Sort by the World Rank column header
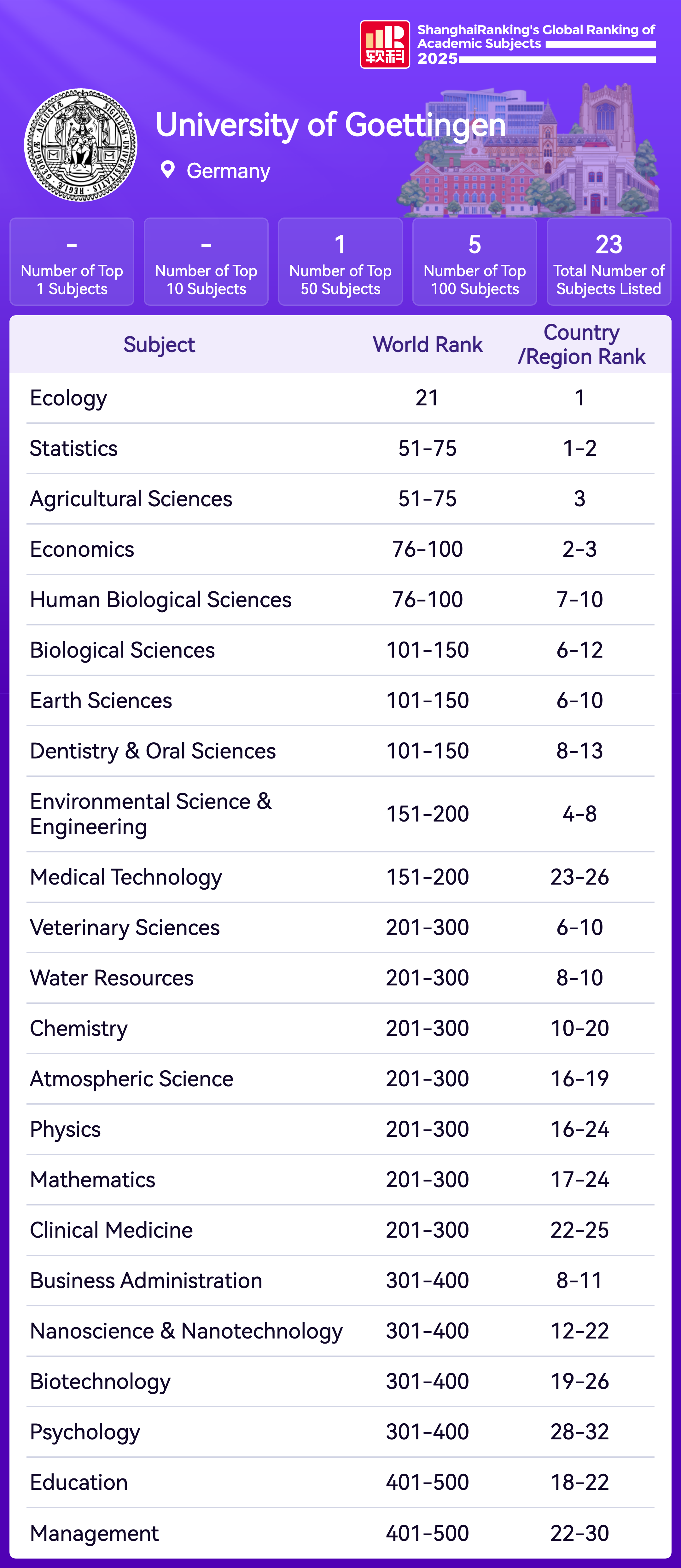This screenshot has height=1568, width=681. [x=427, y=345]
